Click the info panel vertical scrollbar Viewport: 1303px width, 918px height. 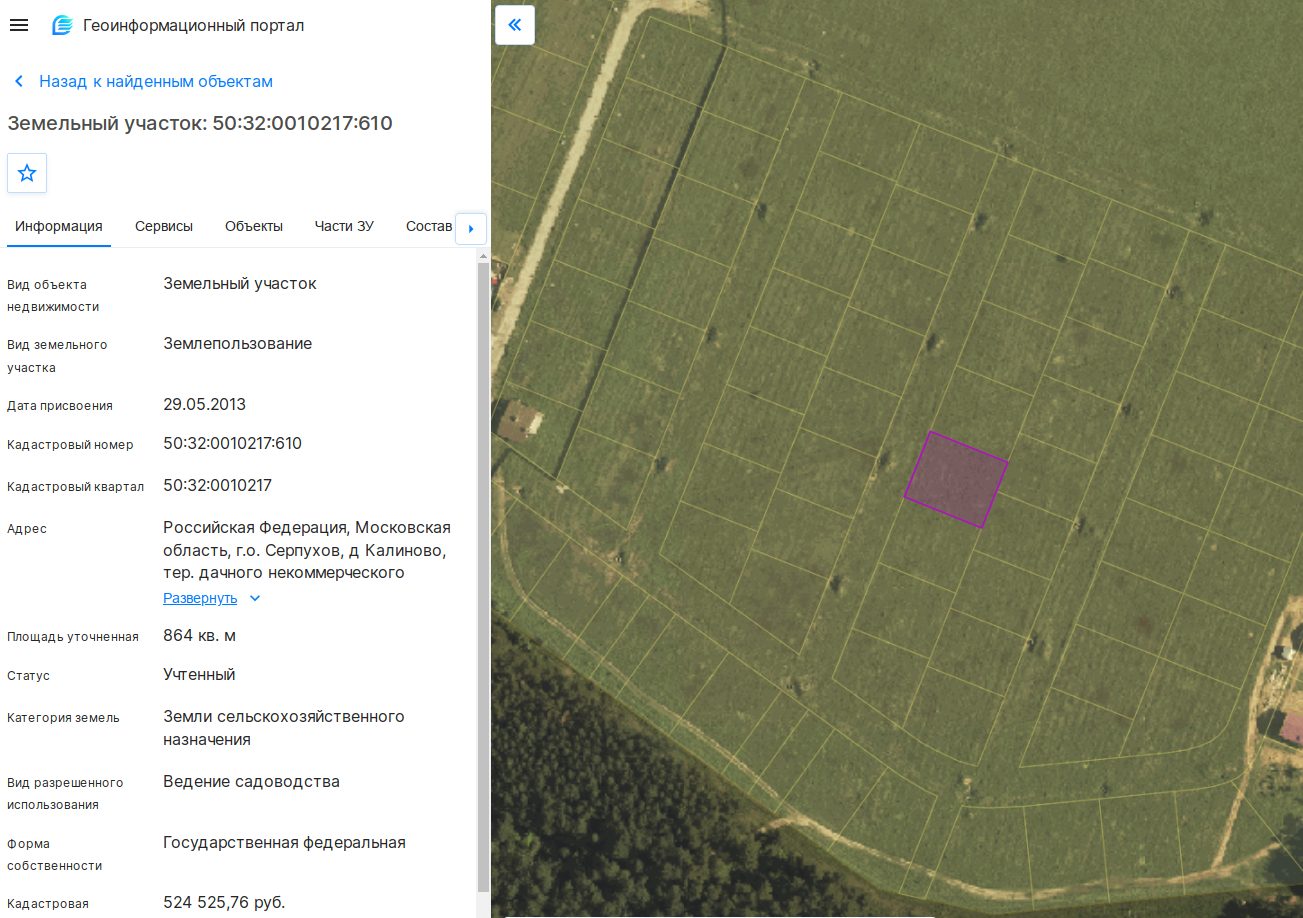point(484,575)
